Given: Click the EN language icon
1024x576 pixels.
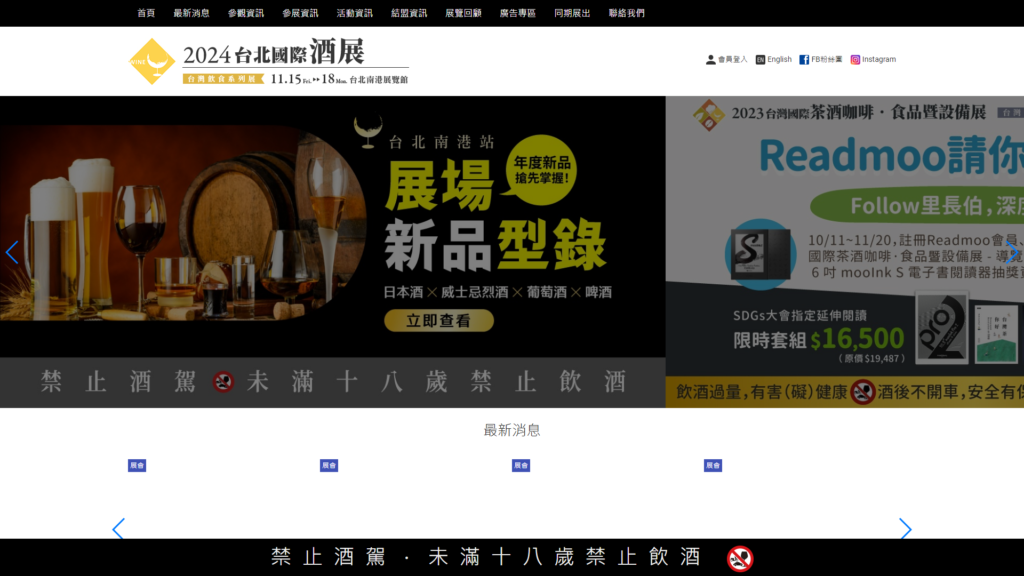Looking at the screenshot, I should (760, 59).
